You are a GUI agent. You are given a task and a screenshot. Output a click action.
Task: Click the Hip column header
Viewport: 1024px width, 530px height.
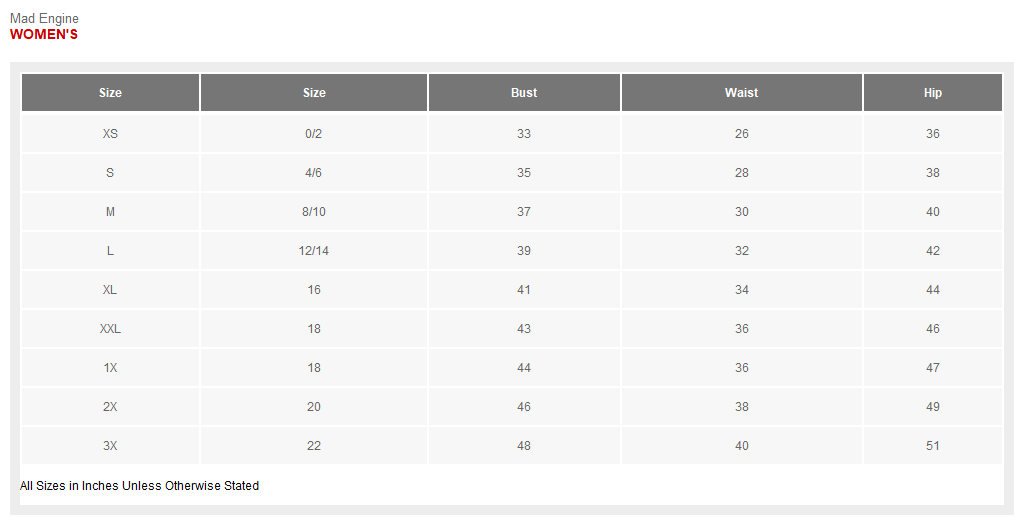point(933,93)
